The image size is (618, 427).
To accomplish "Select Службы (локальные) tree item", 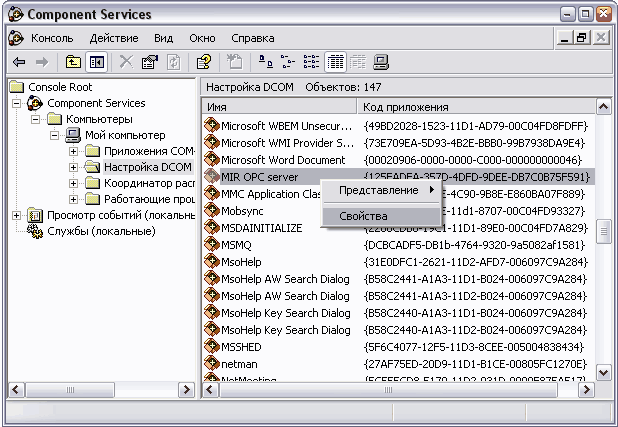I will pyautogui.click(x=101, y=231).
